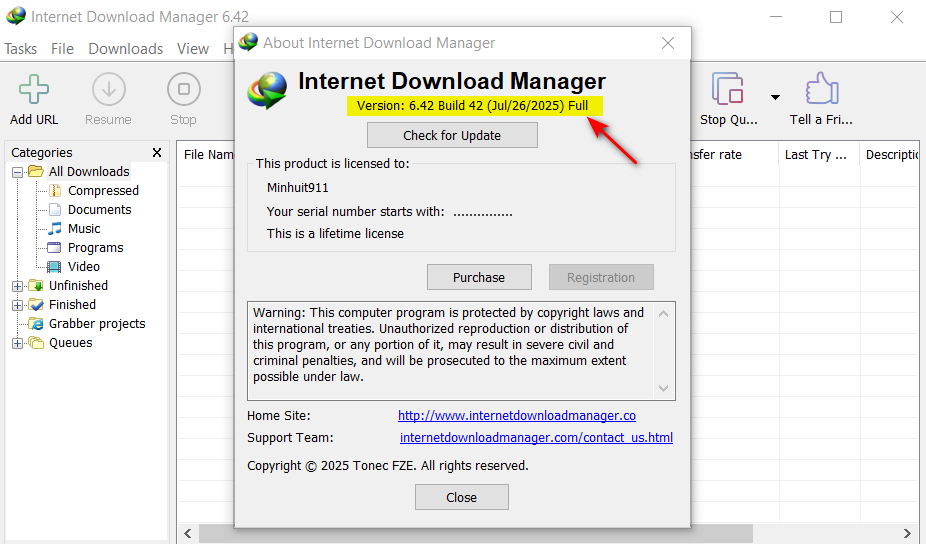Click the Compressed folder icon

point(54,190)
